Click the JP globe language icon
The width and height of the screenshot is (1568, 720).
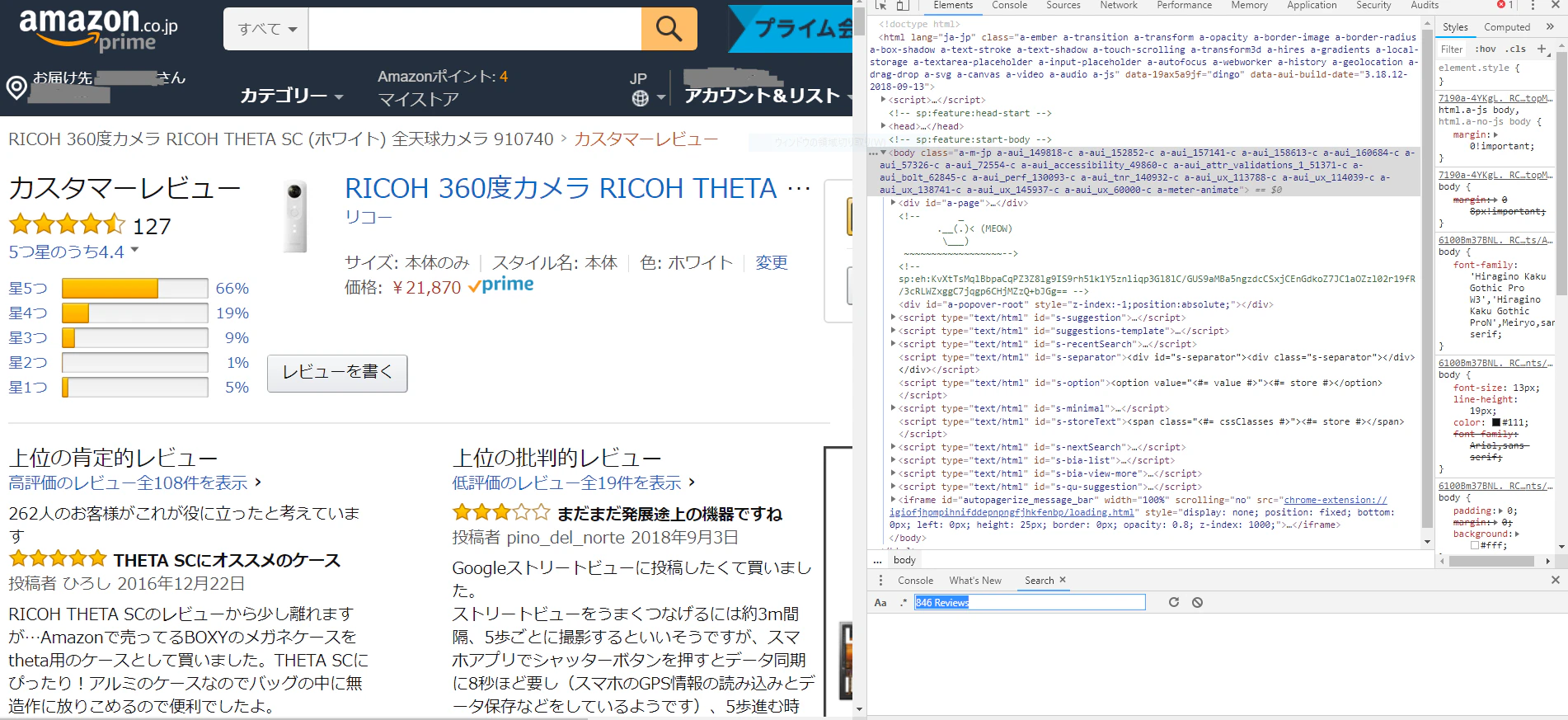[x=641, y=98]
